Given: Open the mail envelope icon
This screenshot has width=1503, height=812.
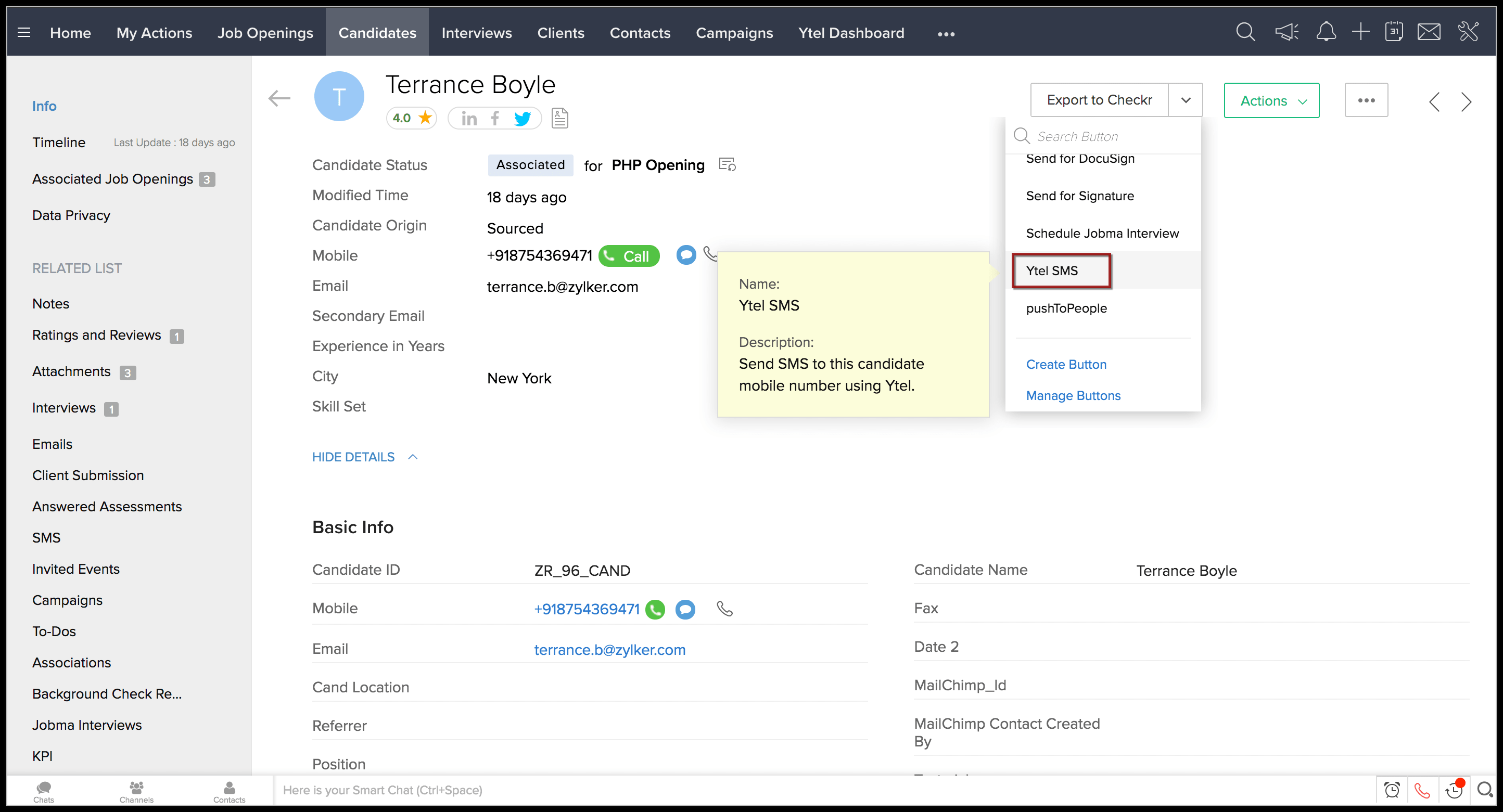Looking at the screenshot, I should (x=1429, y=32).
